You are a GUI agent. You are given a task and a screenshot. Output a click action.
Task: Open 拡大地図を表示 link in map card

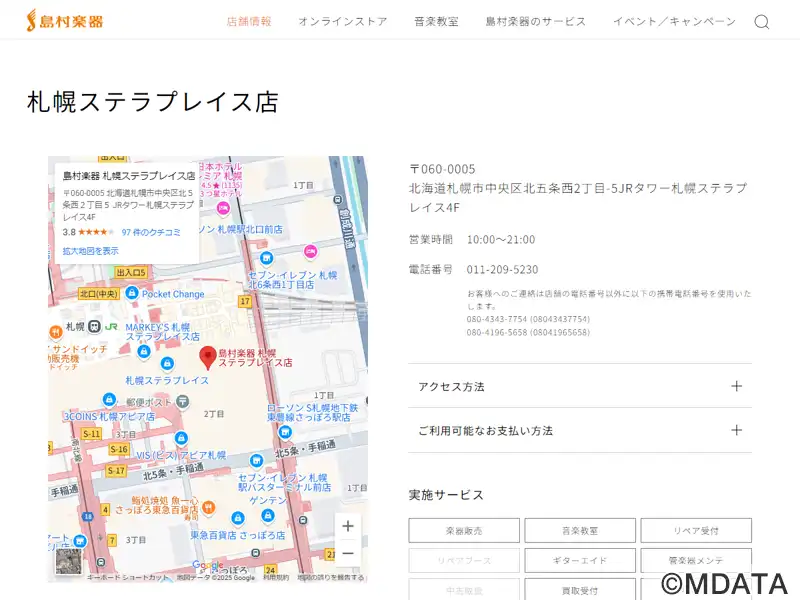click(x=90, y=251)
